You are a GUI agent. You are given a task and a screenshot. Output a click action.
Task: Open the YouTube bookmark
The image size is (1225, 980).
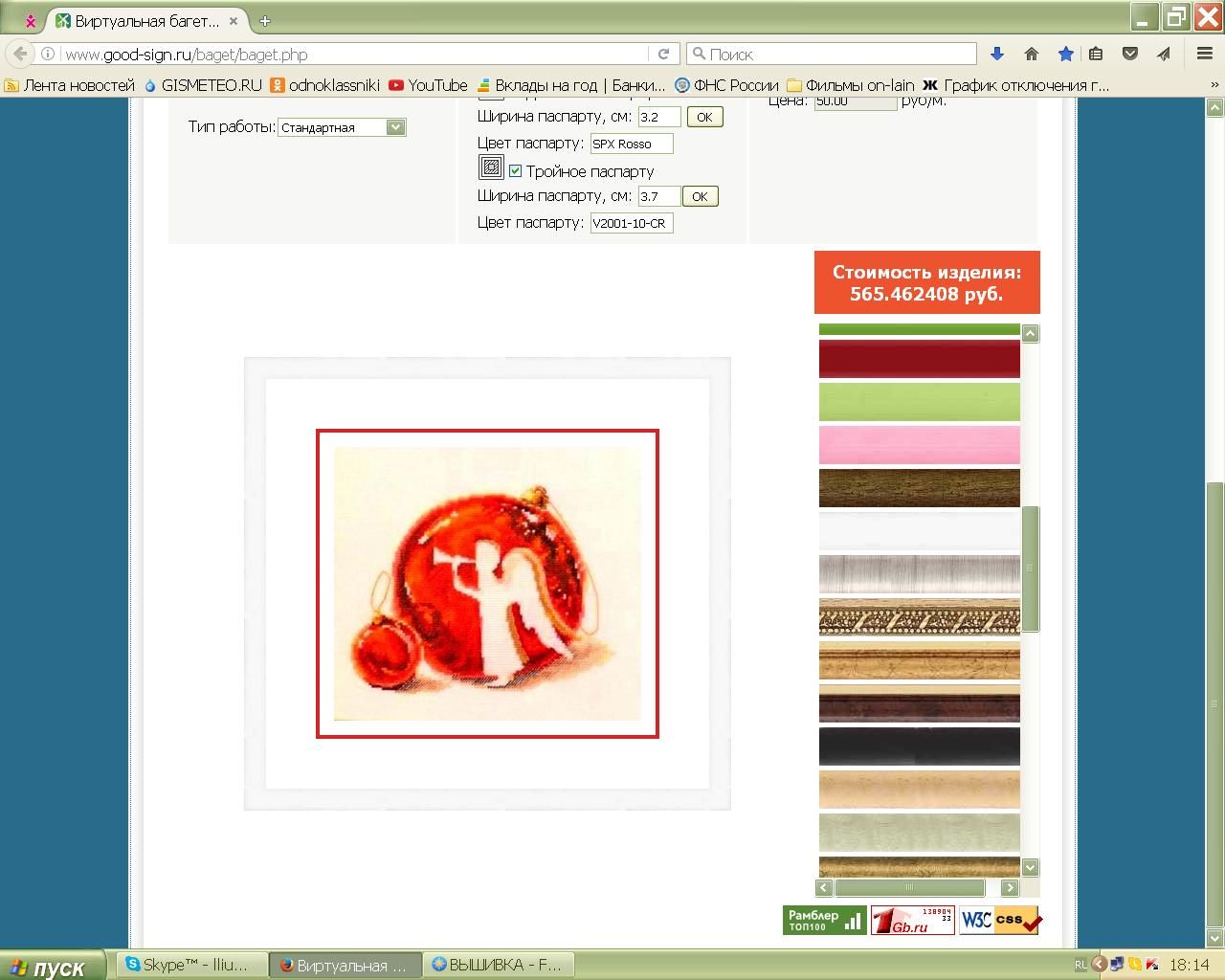(x=428, y=85)
